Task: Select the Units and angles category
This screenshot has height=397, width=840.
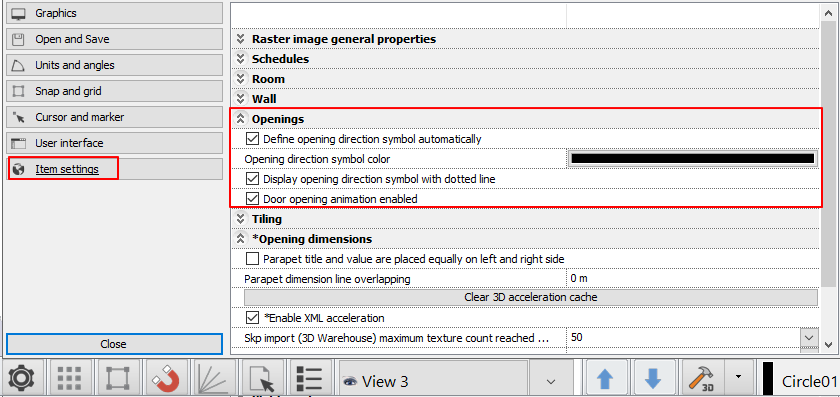Action: [115, 65]
